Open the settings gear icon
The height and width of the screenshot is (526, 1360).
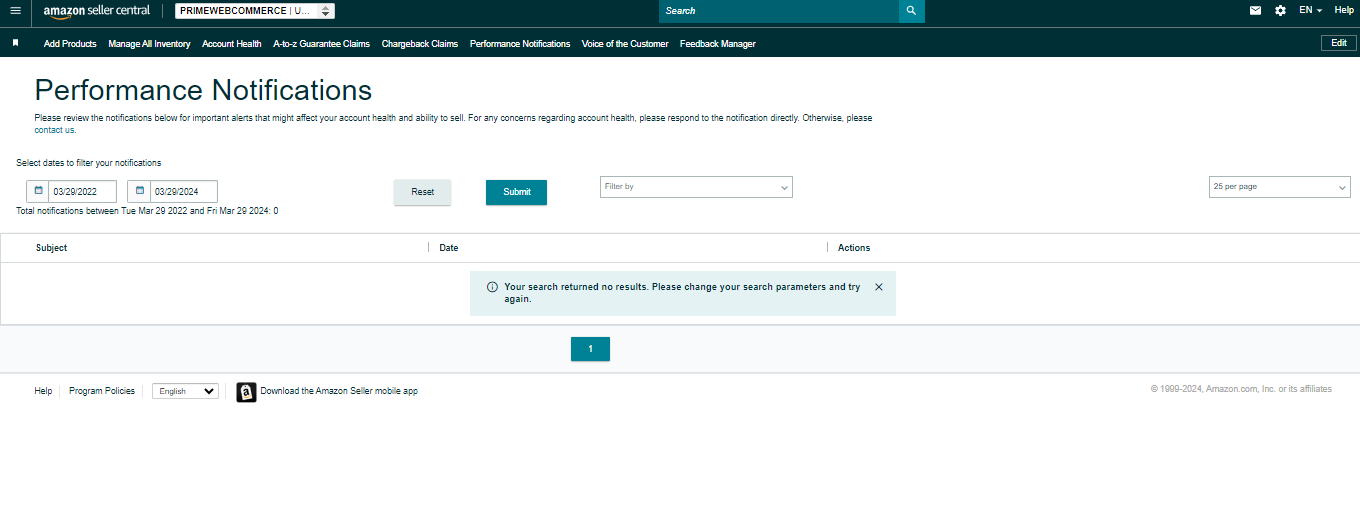[1280, 10]
